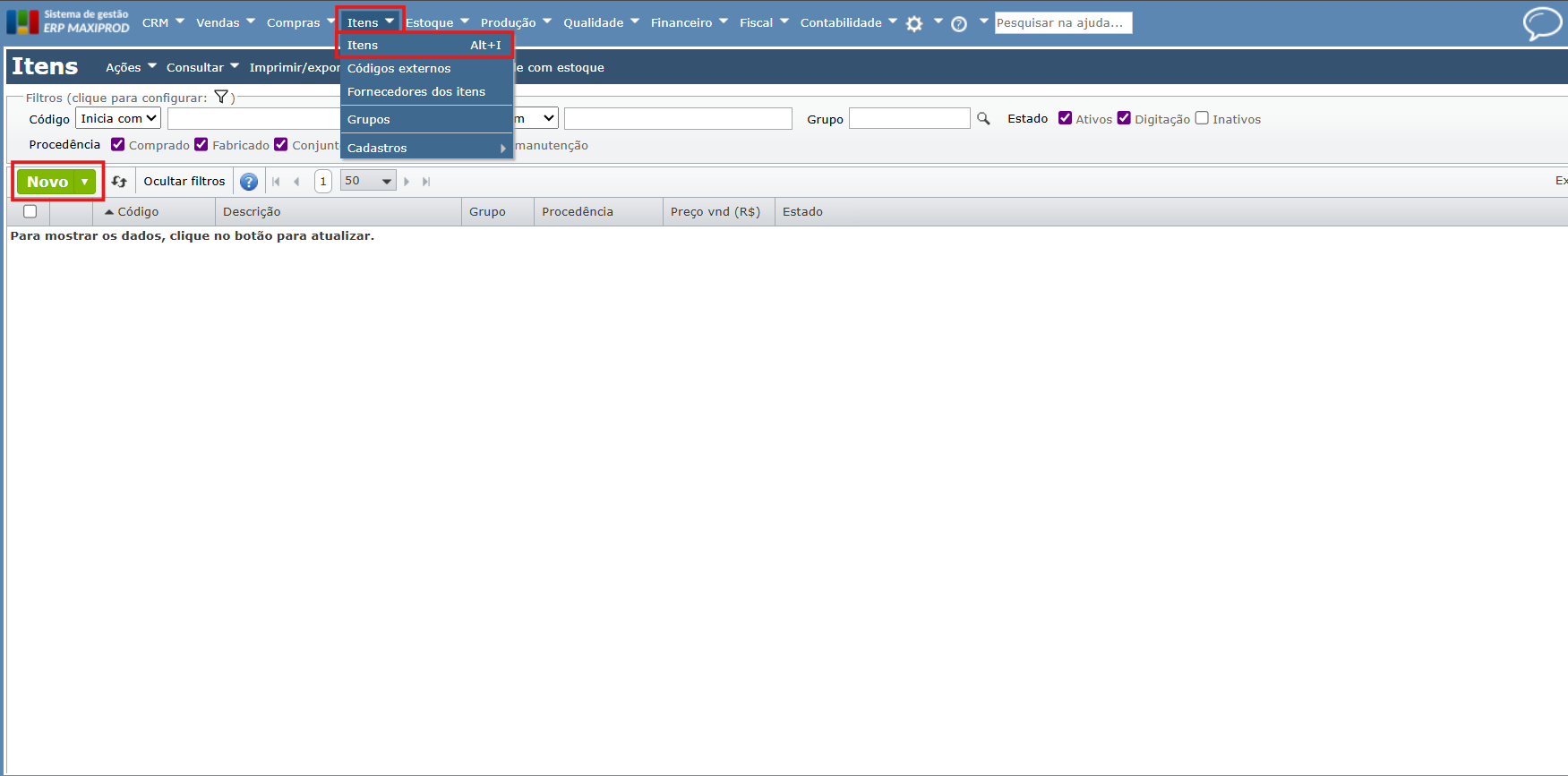Expand the Ações dropdown

pos(131,67)
